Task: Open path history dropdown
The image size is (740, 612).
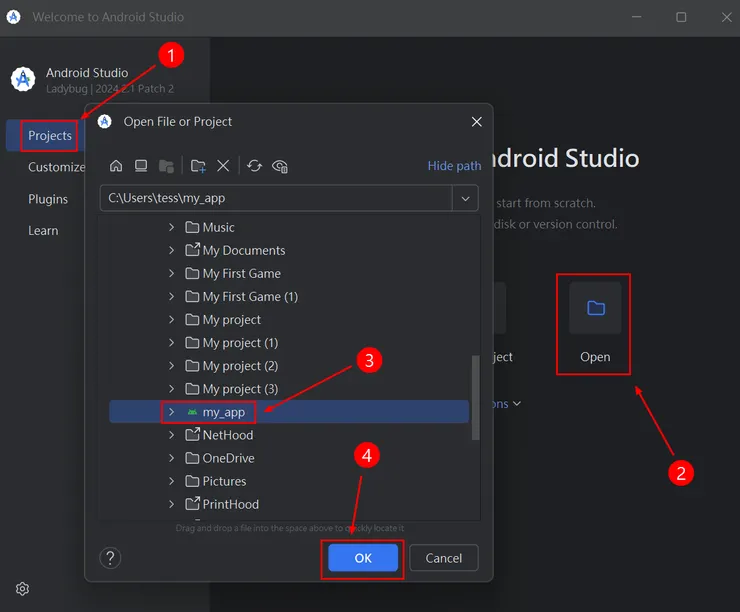Action: (x=465, y=198)
